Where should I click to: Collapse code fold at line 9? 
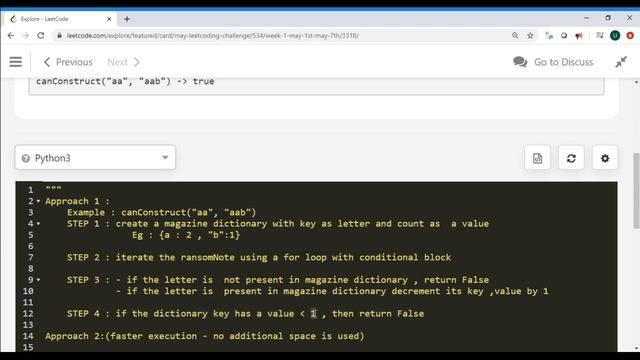click(38, 280)
